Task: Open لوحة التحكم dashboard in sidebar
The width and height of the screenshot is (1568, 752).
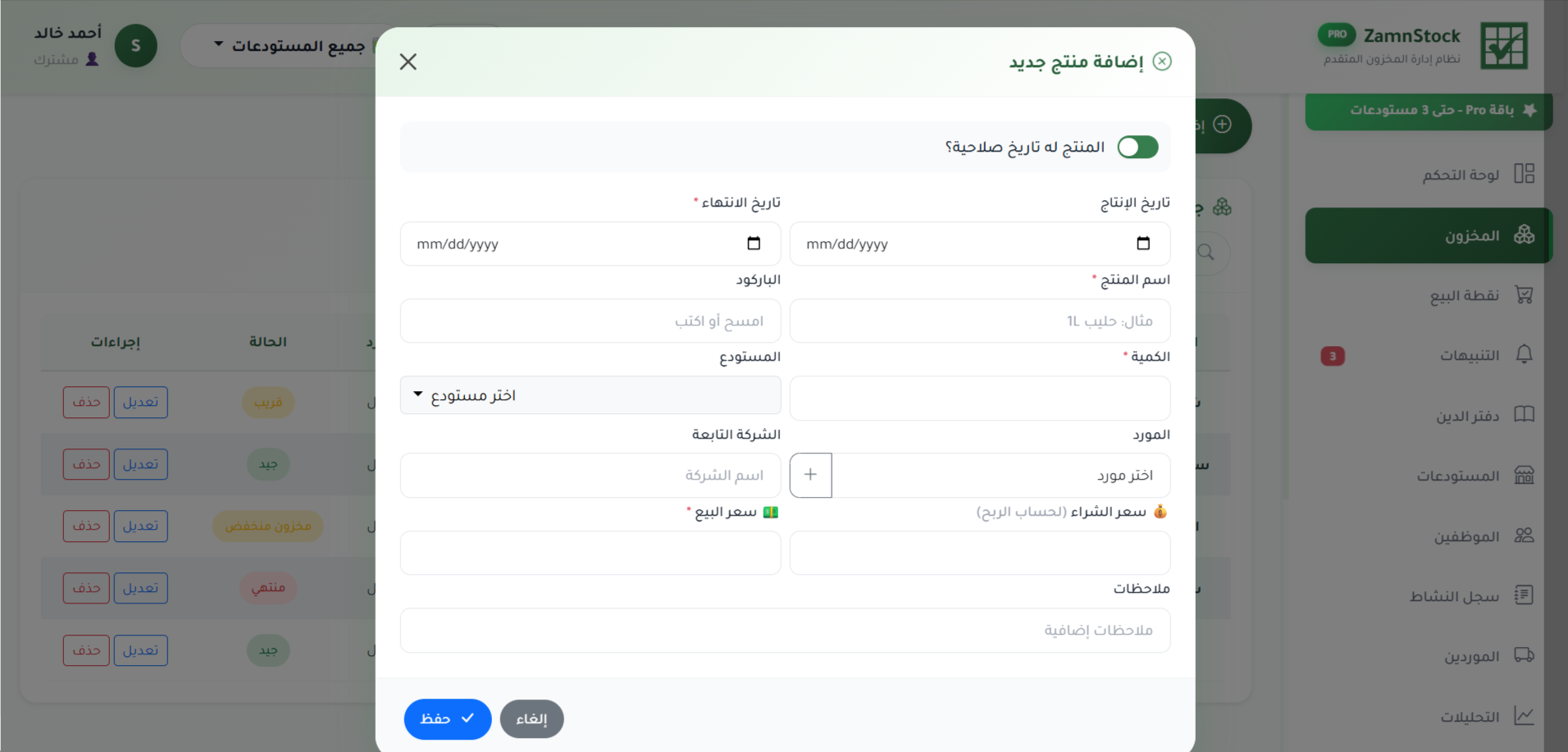Action: (1429, 175)
